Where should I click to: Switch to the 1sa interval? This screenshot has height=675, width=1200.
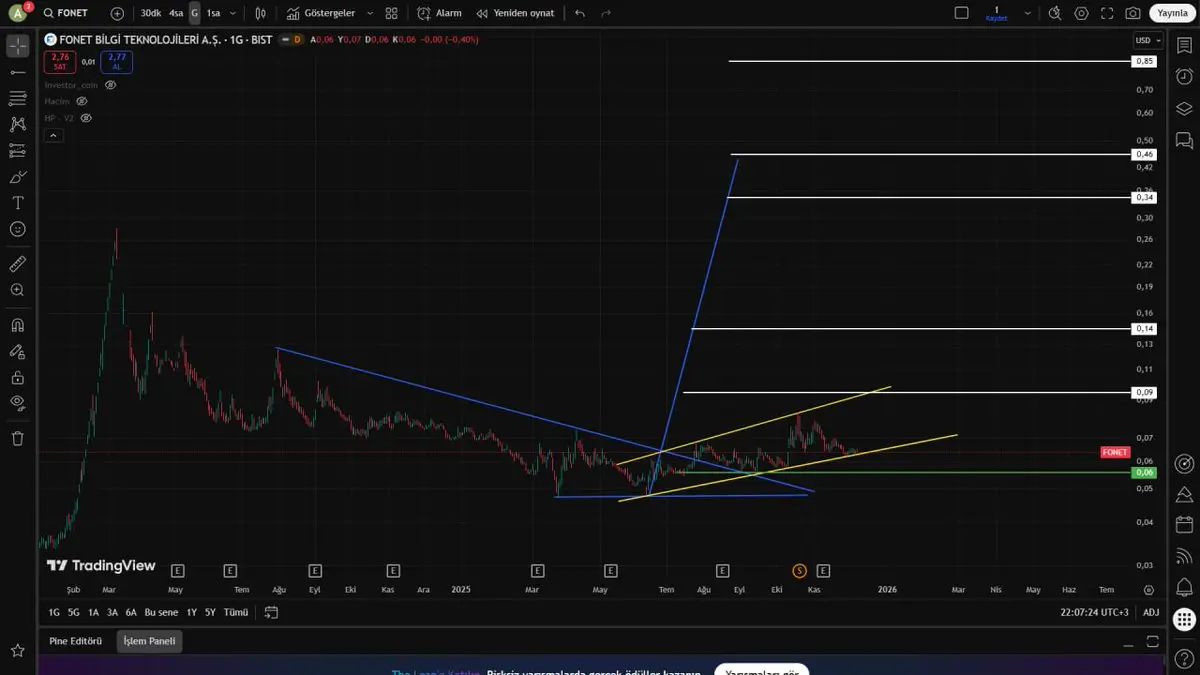pos(213,13)
